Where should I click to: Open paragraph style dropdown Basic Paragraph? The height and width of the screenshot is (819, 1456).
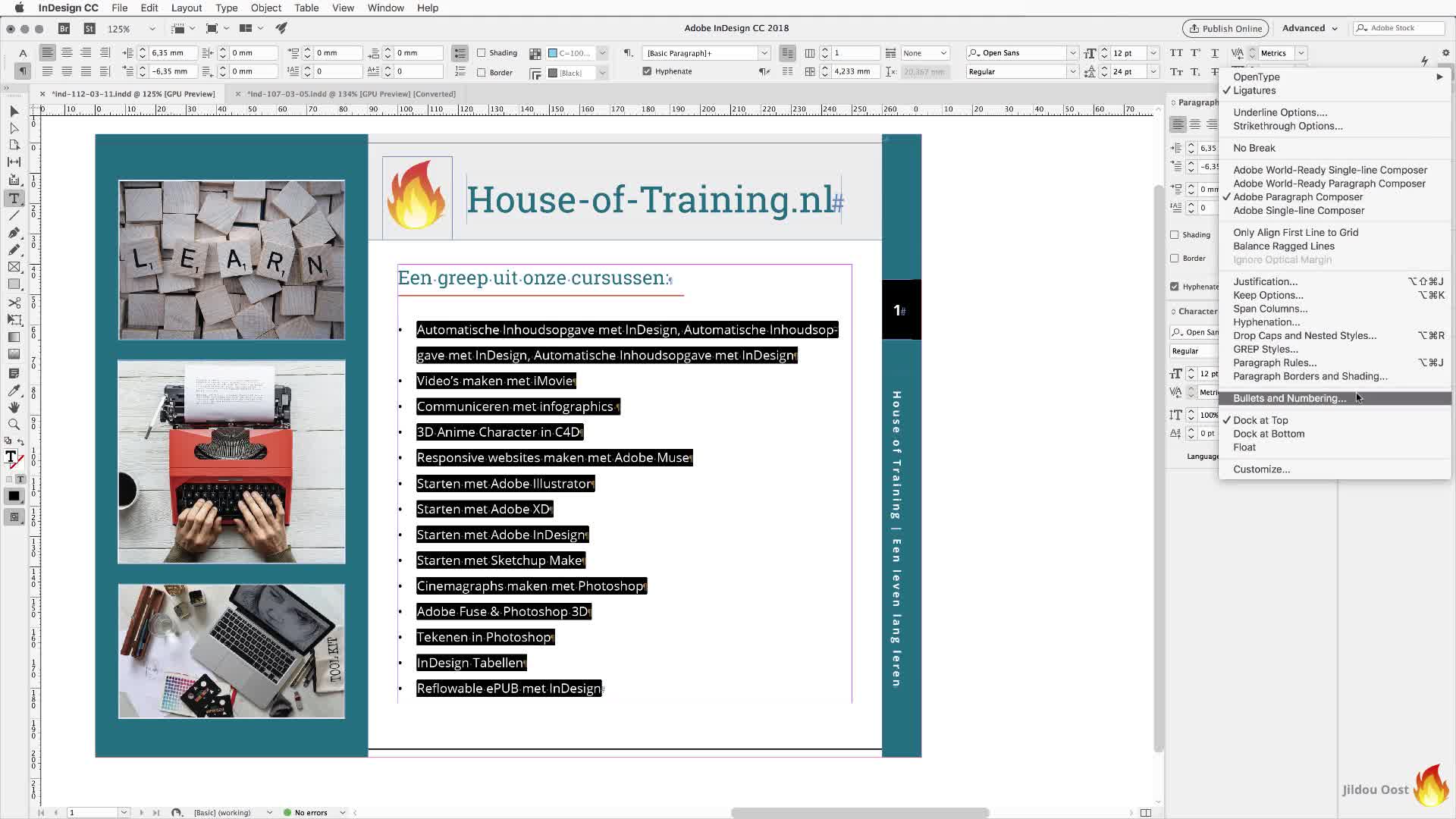click(764, 53)
